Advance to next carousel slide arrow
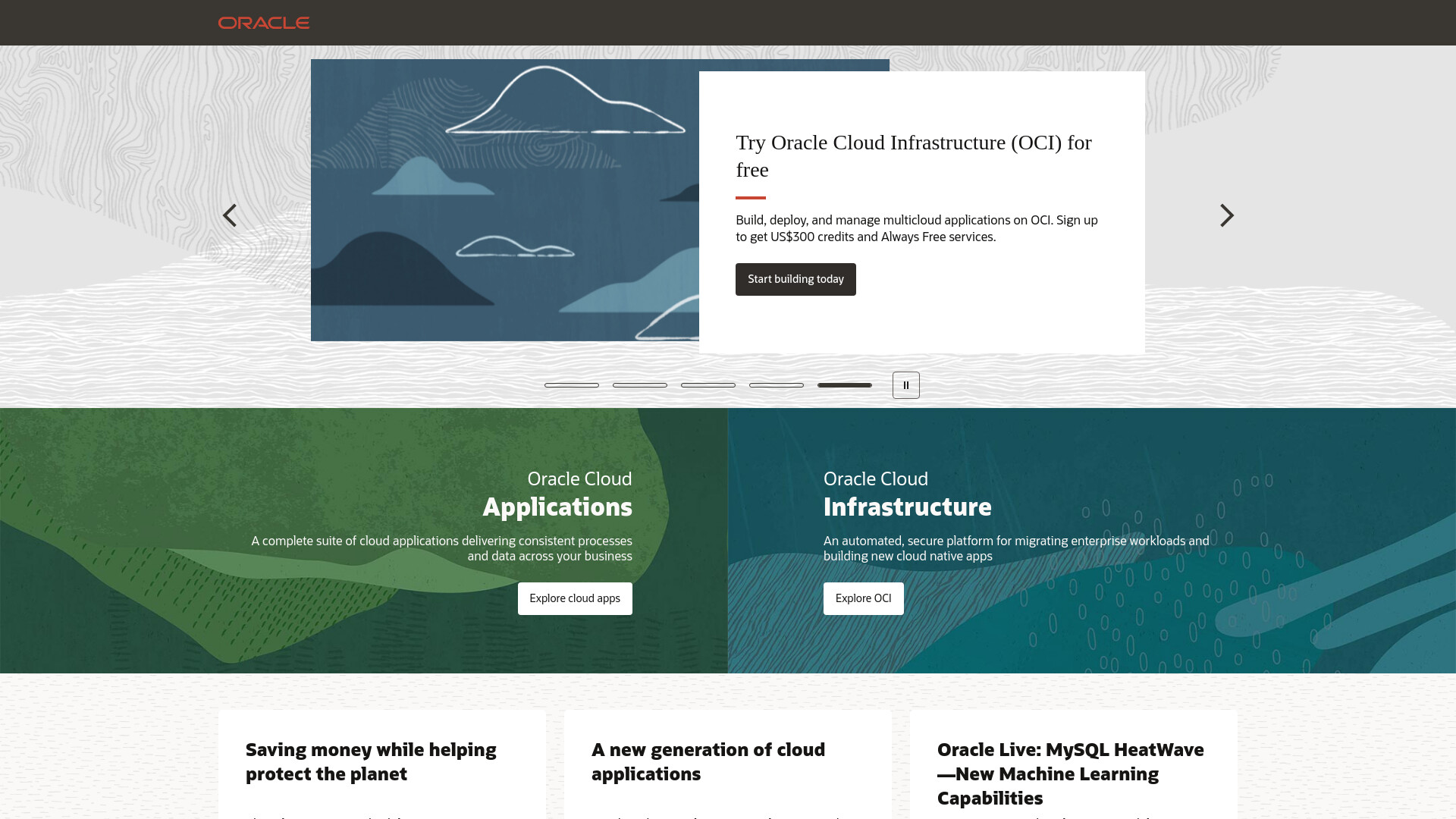Image resolution: width=1456 pixels, height=819 pixels. click(x=1226, y=215)
